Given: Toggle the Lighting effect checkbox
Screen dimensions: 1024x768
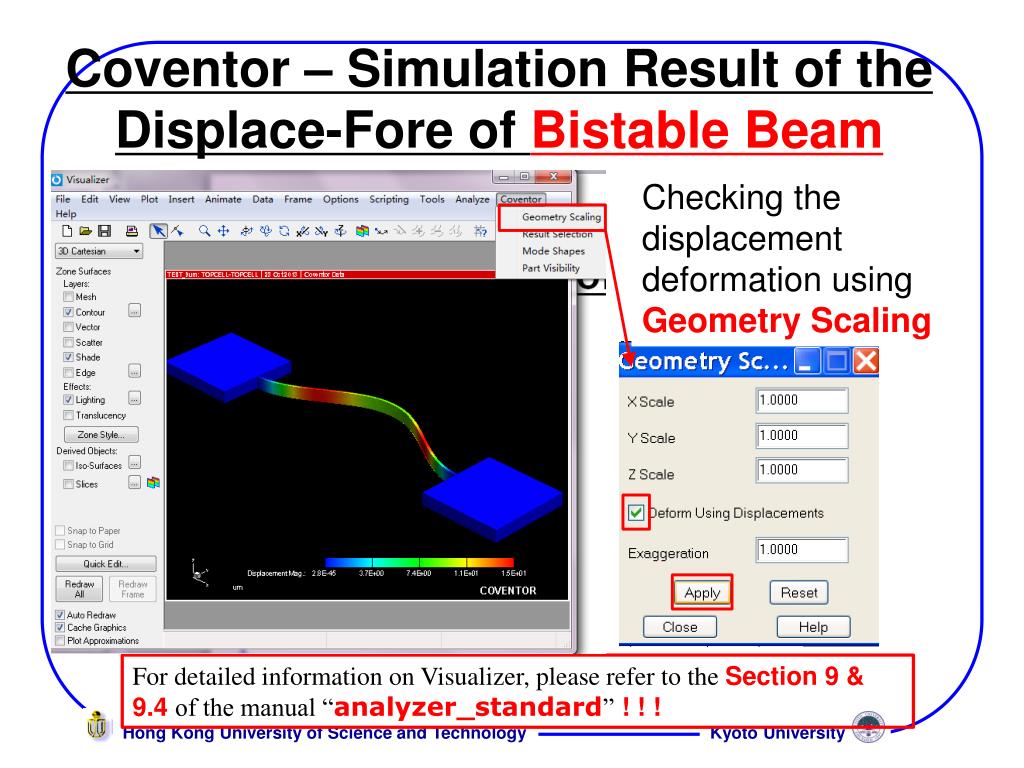Looking at the screenshot, I should point(68,400).
